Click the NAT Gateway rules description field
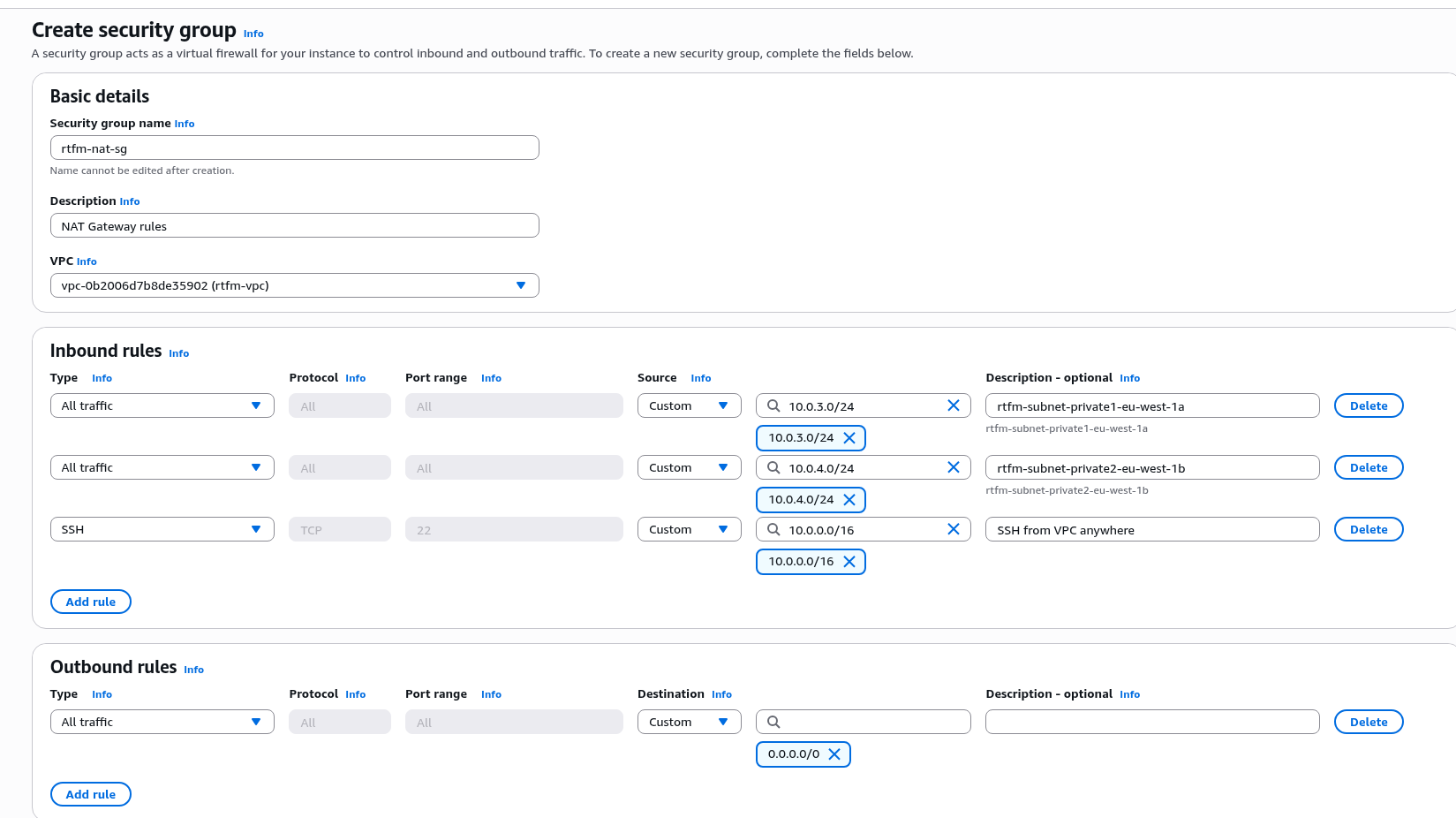1456x818 pixels. (x=294, y=226)
